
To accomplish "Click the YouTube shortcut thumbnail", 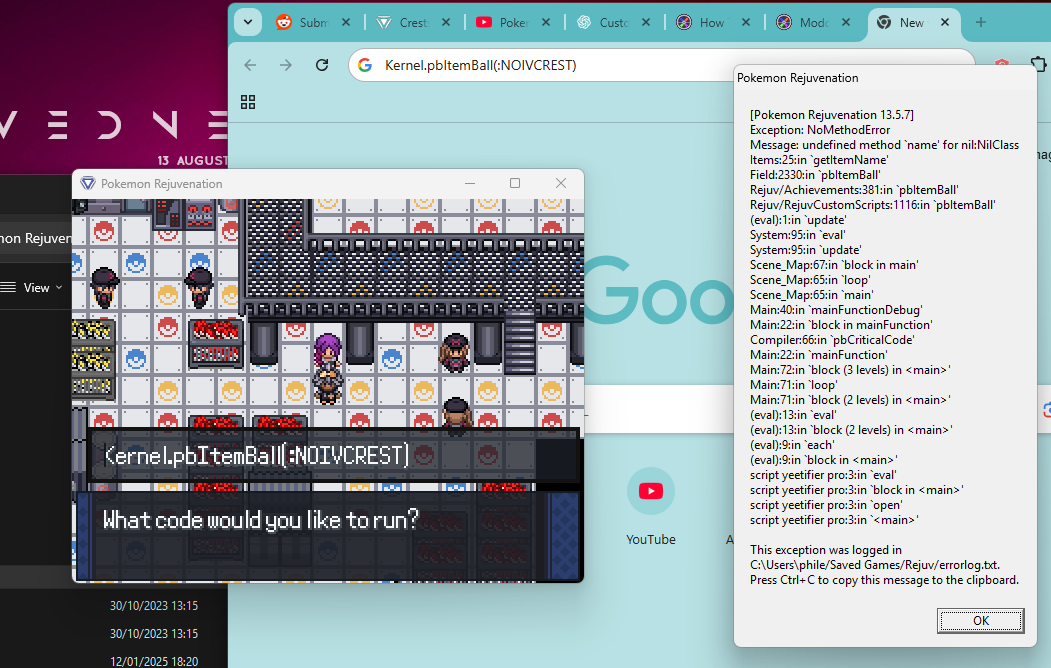I will [x=651, y=491].
